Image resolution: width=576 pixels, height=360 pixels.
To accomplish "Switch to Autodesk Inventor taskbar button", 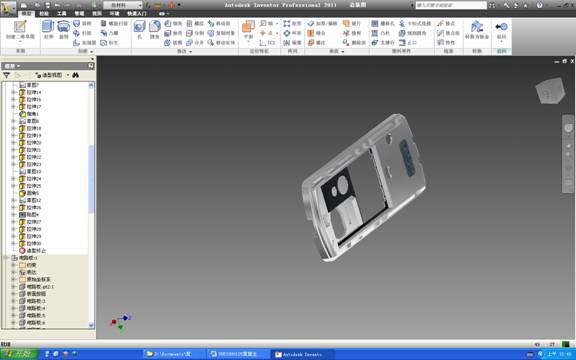I will pyautogui.click(x=303, y=354).
